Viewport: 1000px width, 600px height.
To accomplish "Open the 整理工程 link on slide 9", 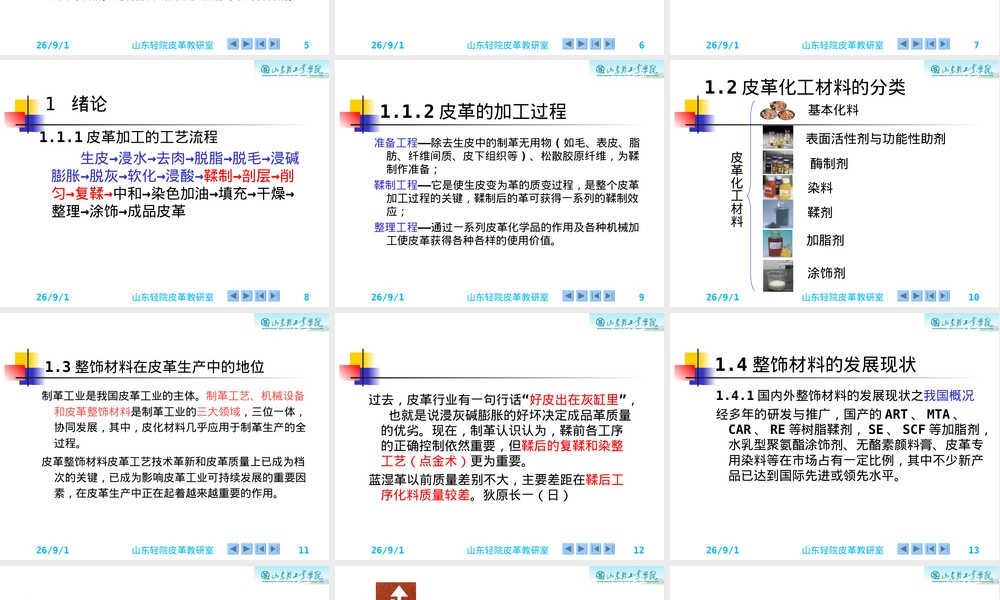I will point(396,227).
